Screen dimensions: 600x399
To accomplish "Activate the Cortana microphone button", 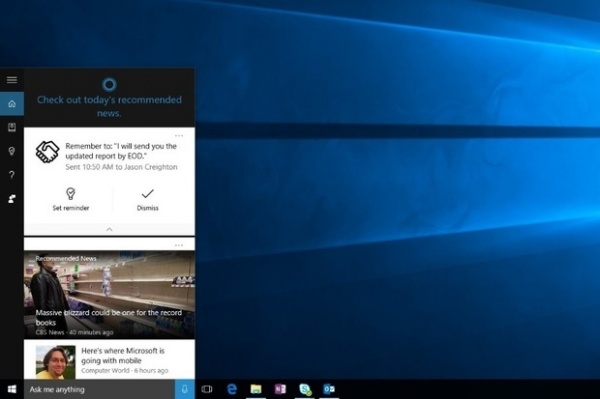I will click(185, 389).
